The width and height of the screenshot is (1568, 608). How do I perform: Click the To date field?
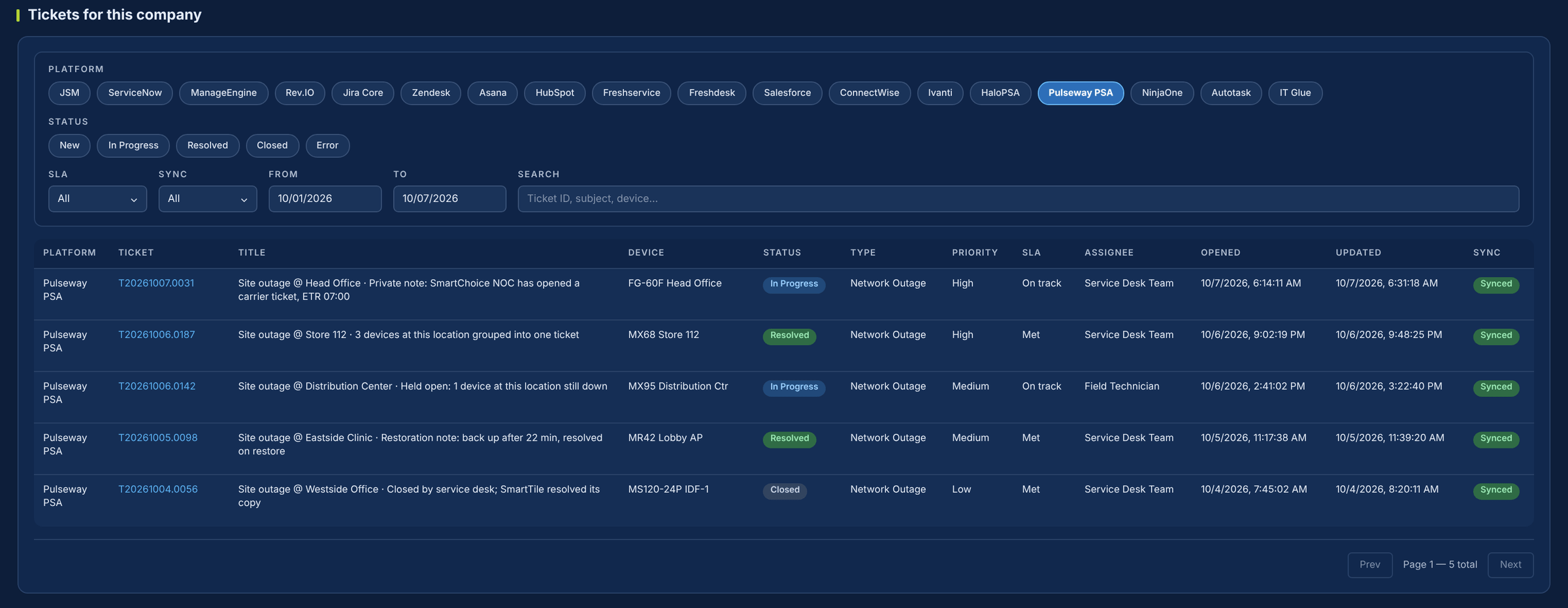[449, 199]
